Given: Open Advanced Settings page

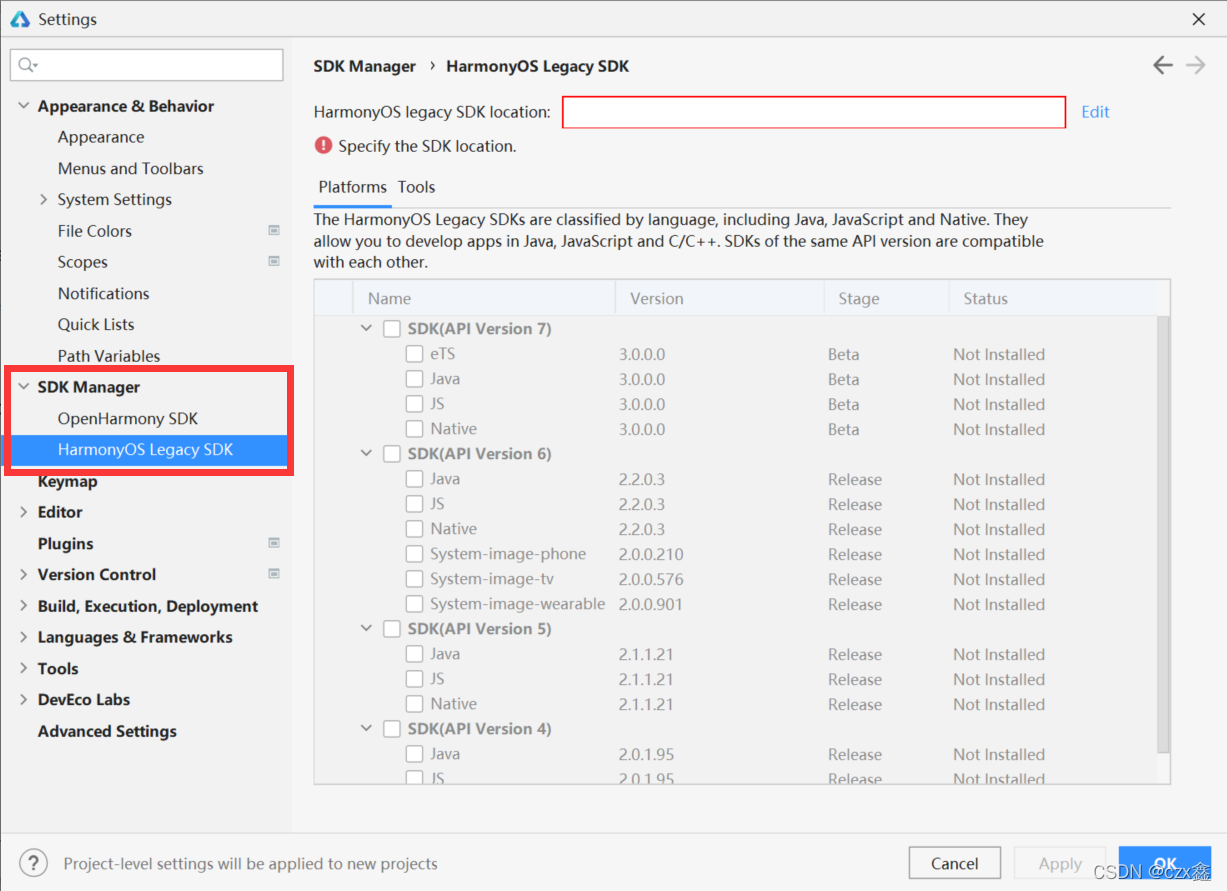Looking at the screenshot, I should [107, 731].
